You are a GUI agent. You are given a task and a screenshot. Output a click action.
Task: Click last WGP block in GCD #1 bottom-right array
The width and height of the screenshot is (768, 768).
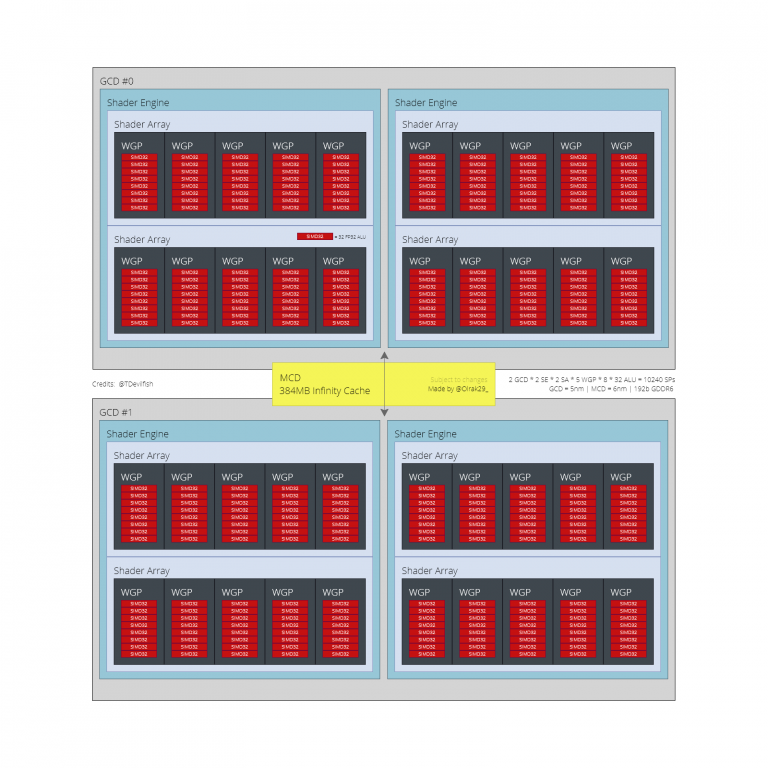(627, 621)
